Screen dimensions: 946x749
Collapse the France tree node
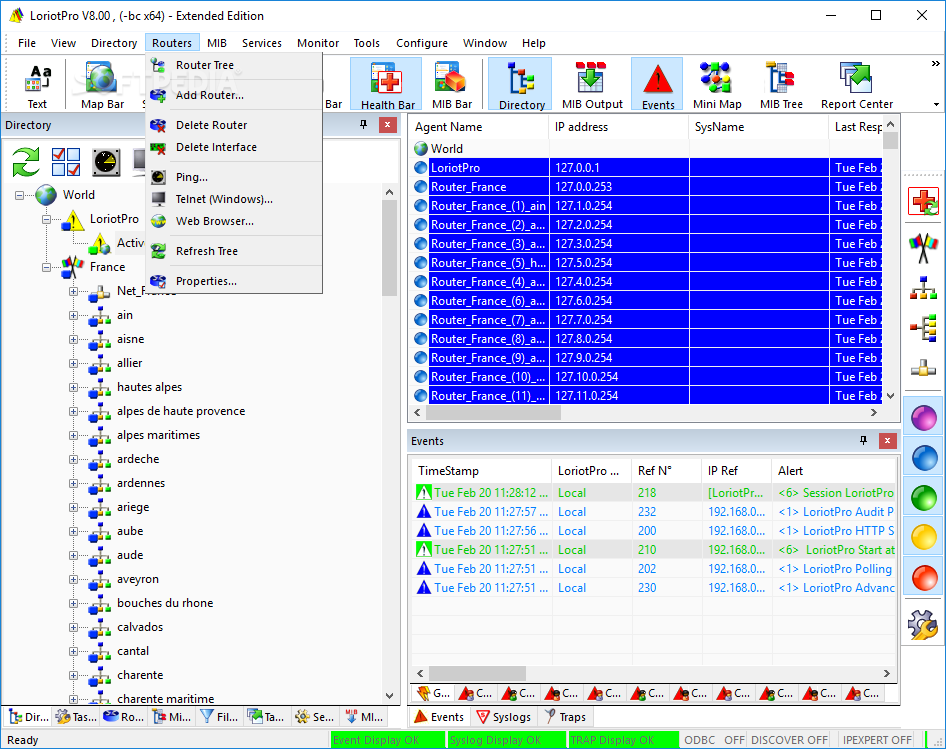(x=46, y=267)
